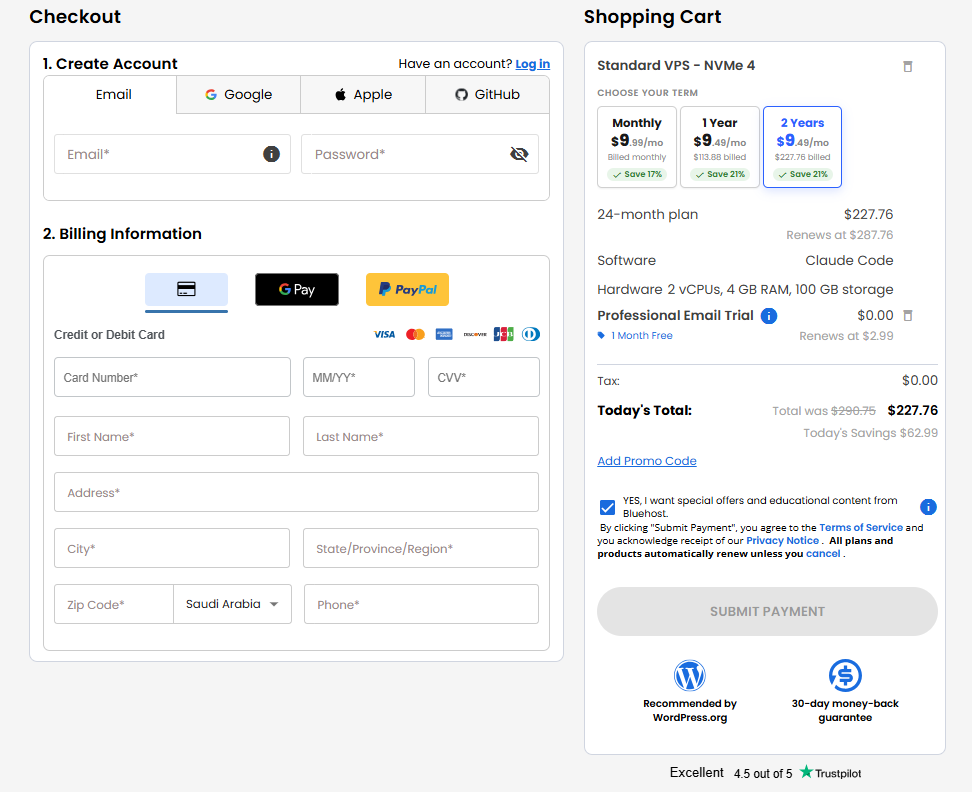Switch to the Email sign-up tab

pos(110,95)
